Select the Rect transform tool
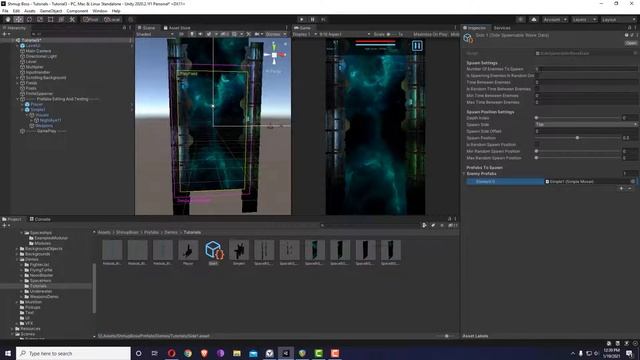640x360 pixels. [50, 19]
